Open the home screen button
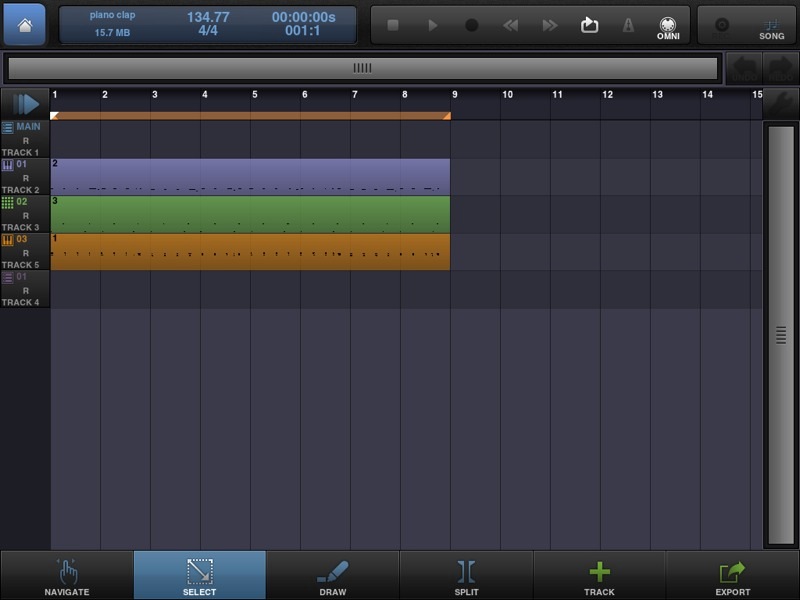The width and height of the screenshot is (800, 600). tap(24, 24)
